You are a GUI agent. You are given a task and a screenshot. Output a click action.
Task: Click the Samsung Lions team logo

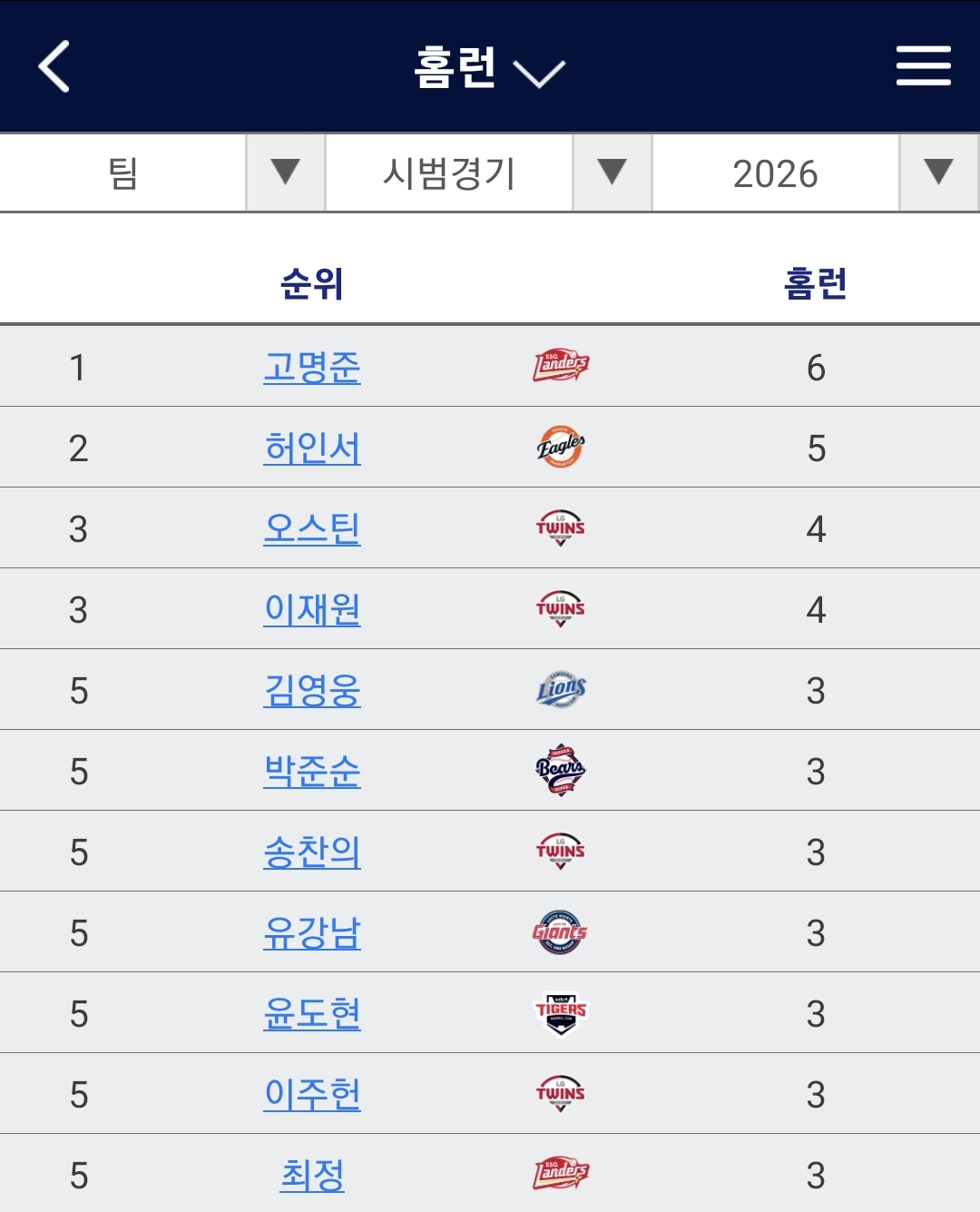pyautogui.click(x=561, y=690)
